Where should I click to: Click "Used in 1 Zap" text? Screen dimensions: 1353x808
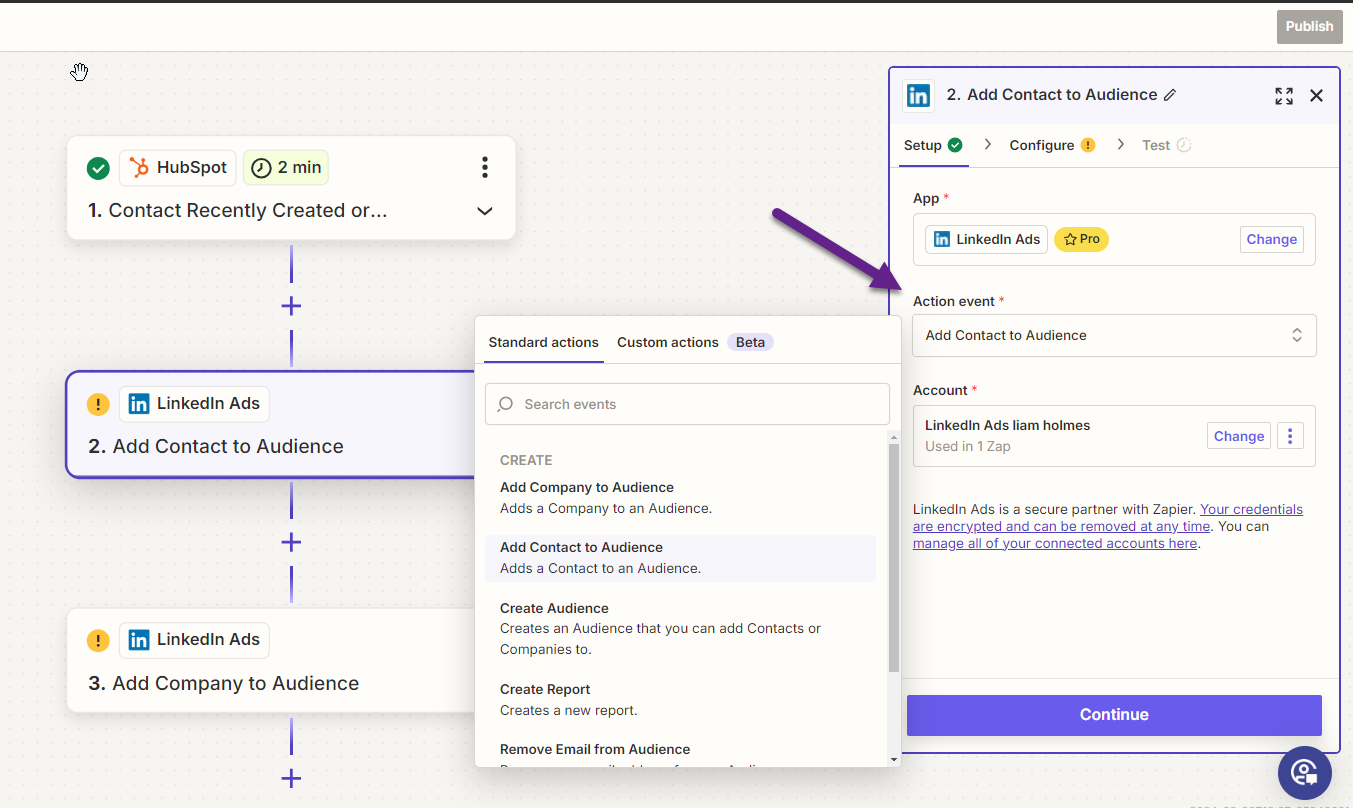(968, 446)
